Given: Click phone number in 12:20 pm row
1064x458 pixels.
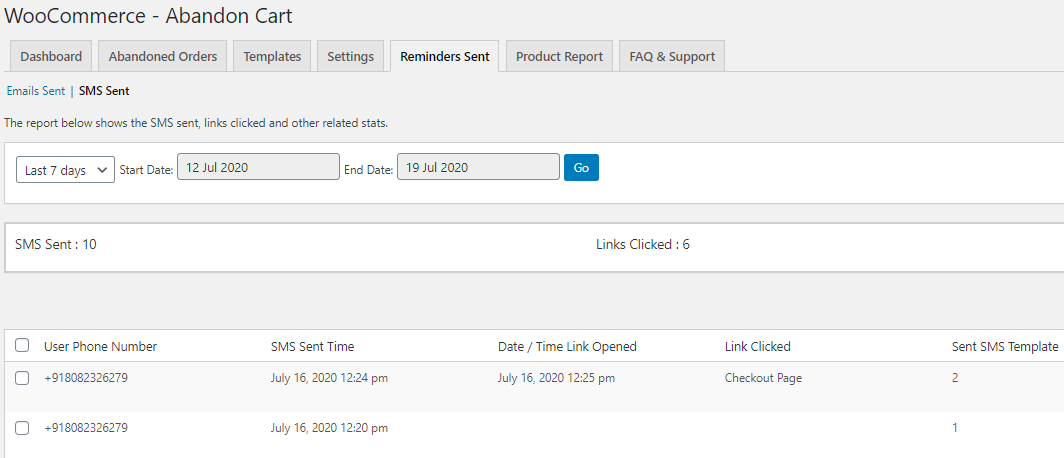Looking at the screenshot, I should tap(86, 428).
